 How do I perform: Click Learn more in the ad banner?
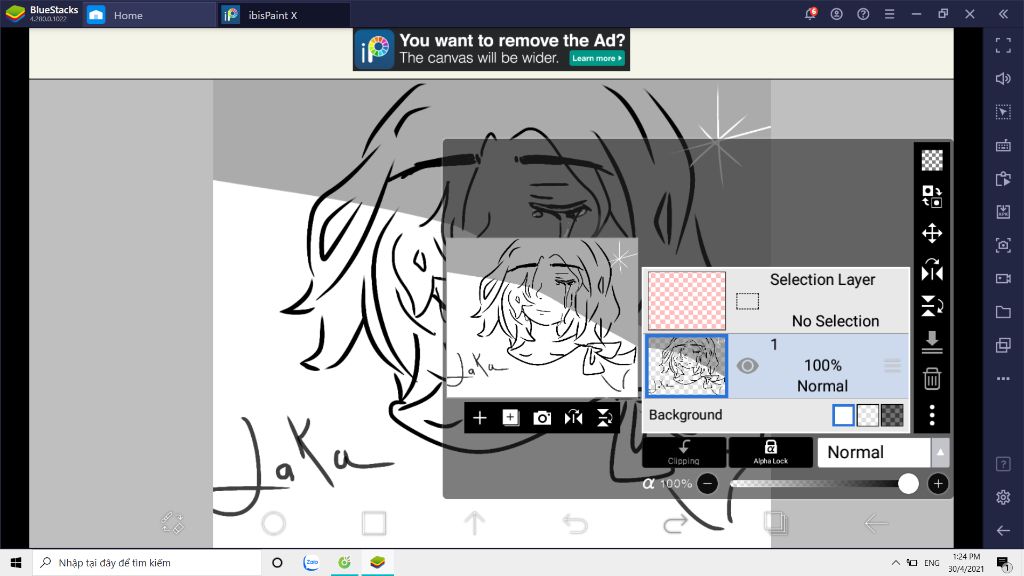pos(597,58)
